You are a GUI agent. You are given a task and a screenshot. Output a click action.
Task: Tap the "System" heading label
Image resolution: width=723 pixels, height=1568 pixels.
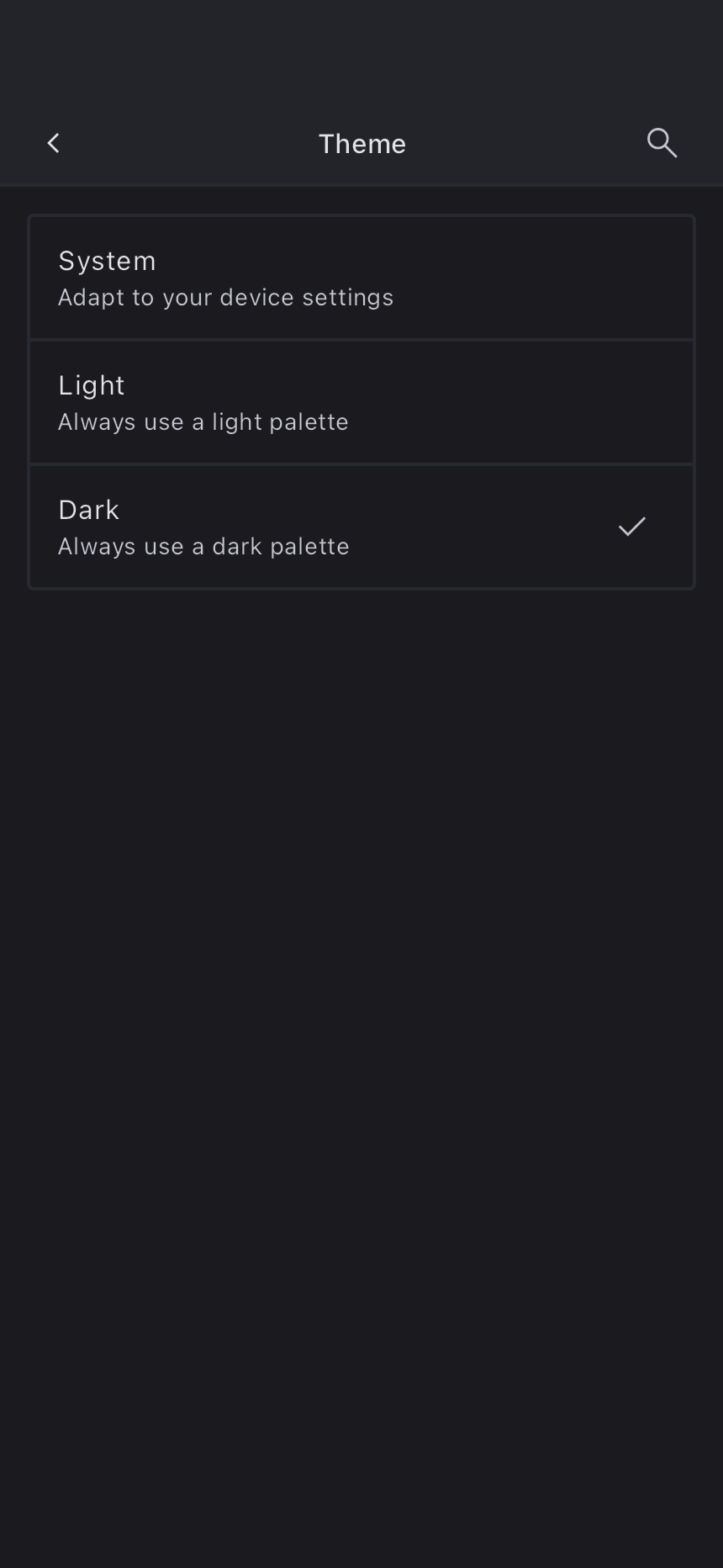(107, 261)
